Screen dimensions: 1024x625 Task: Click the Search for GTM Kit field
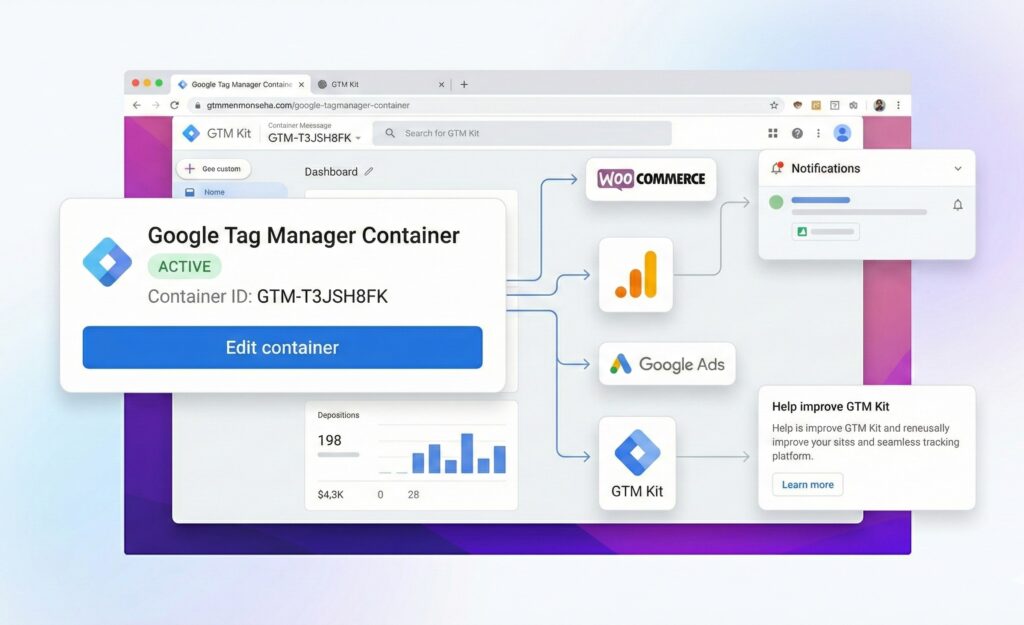coord(520,132)
